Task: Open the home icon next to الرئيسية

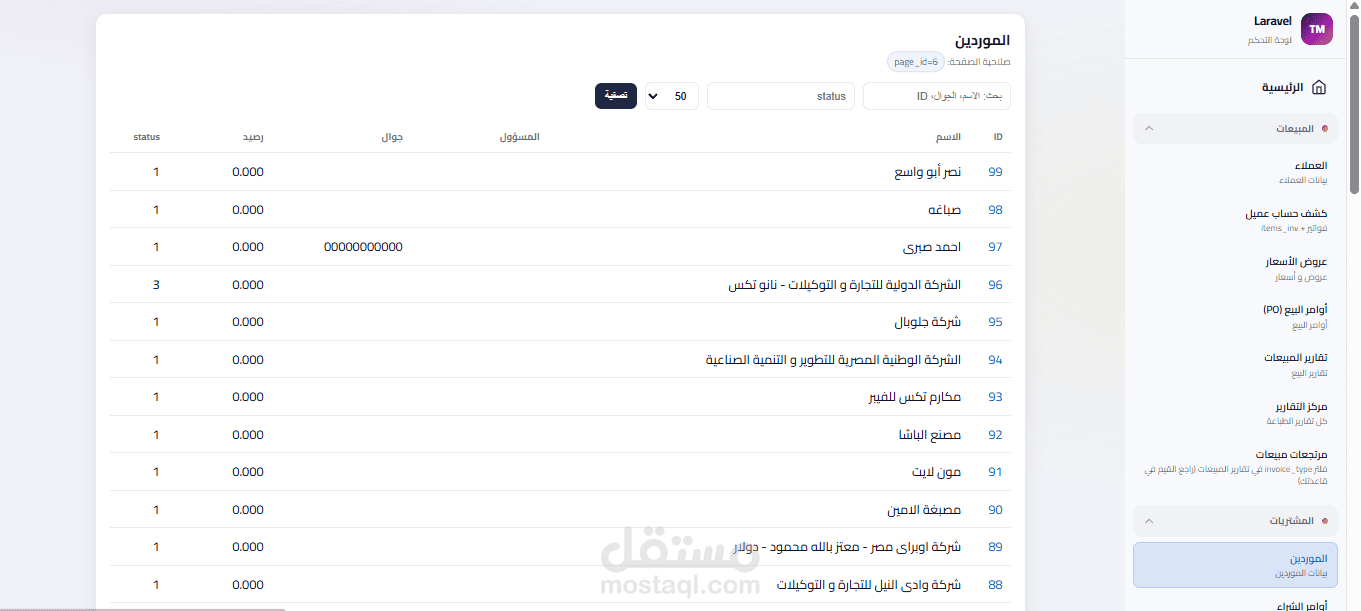Action: [x=1319, y=88]
